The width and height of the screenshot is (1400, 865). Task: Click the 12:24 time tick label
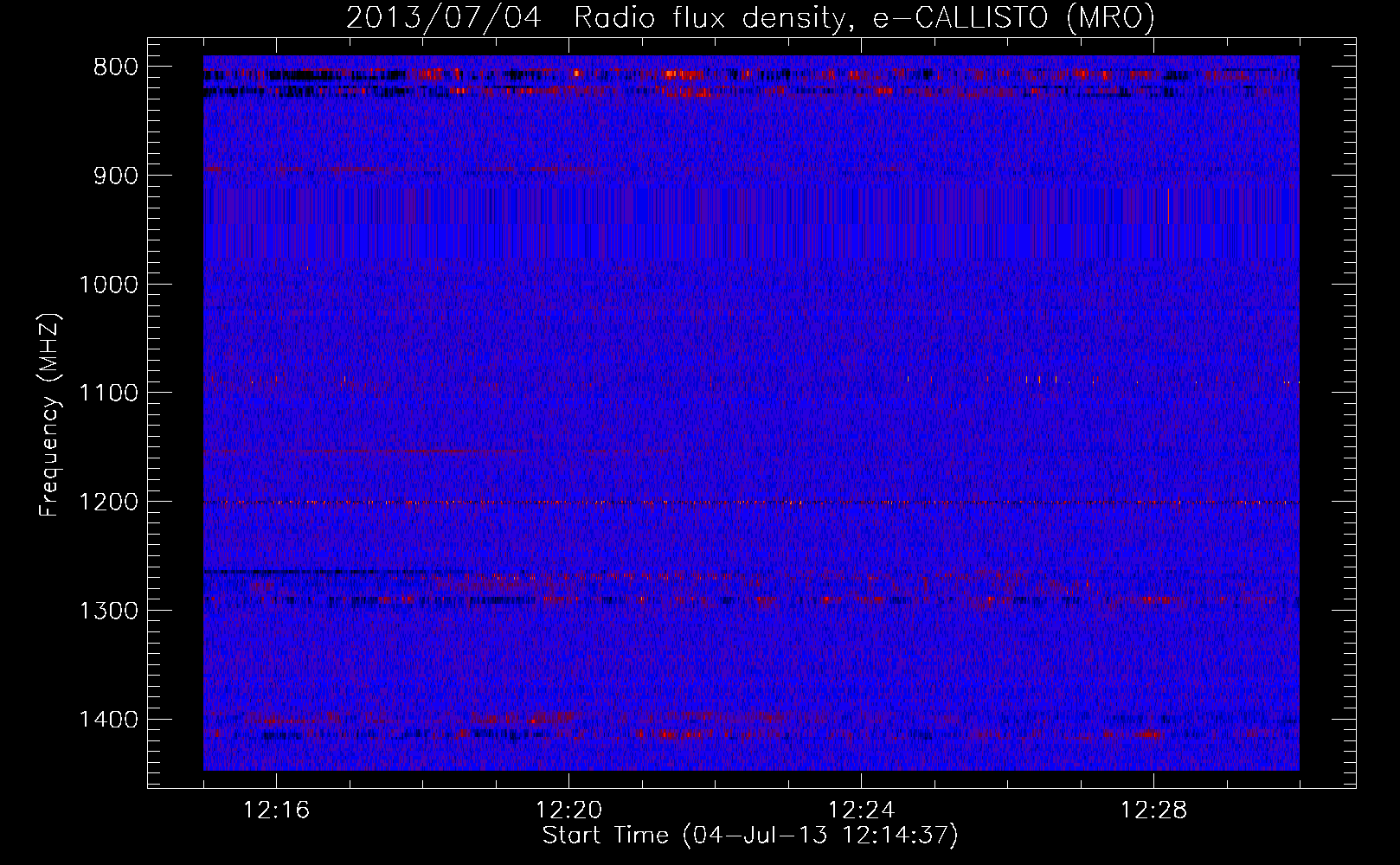[x=862, y=811]
